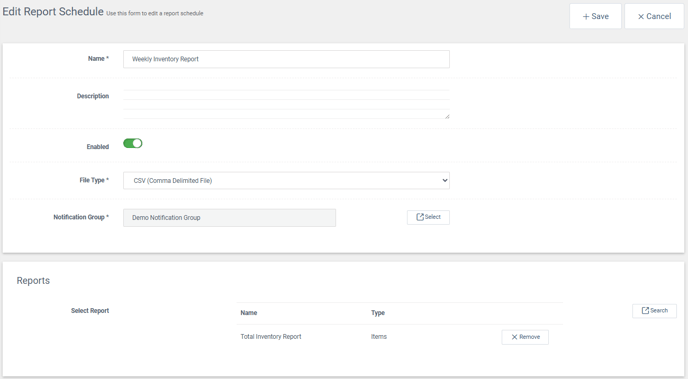
Task: Click the X icon beside Remove
Action: click(x=514, y=337)
